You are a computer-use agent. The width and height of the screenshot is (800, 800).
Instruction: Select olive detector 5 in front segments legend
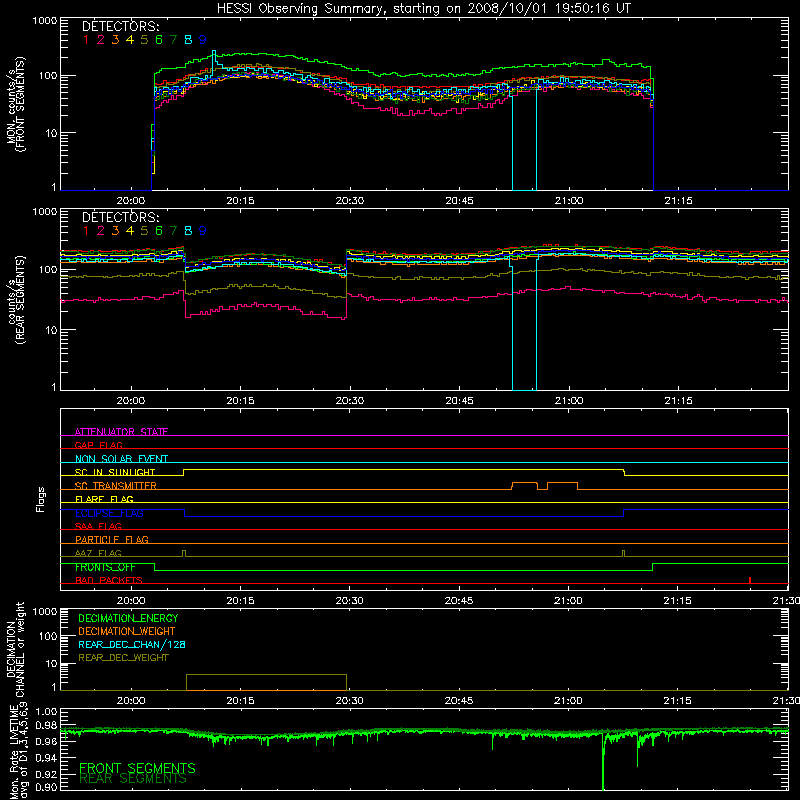(x=144, y=39)
